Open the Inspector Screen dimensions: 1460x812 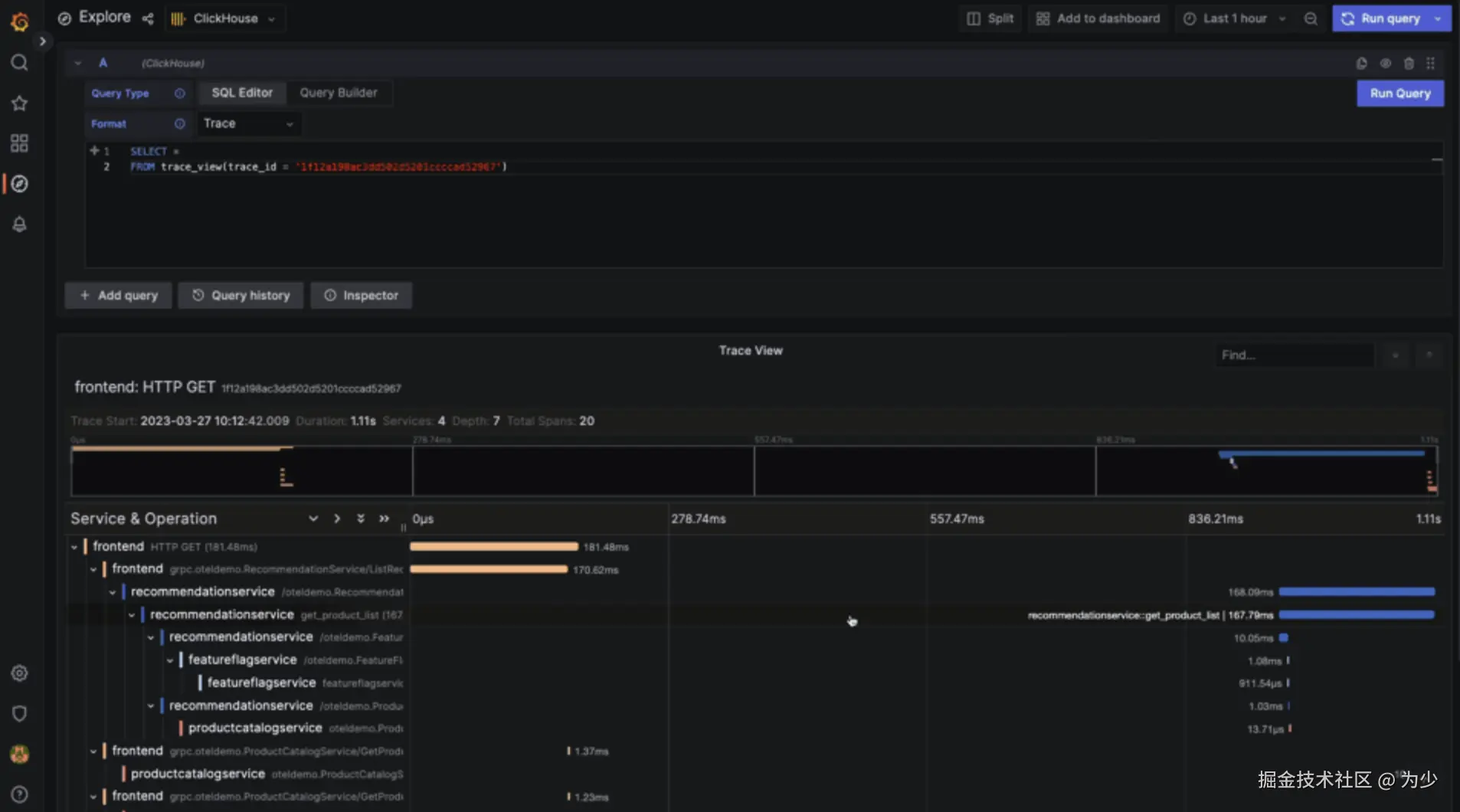(x=361, y=296)
